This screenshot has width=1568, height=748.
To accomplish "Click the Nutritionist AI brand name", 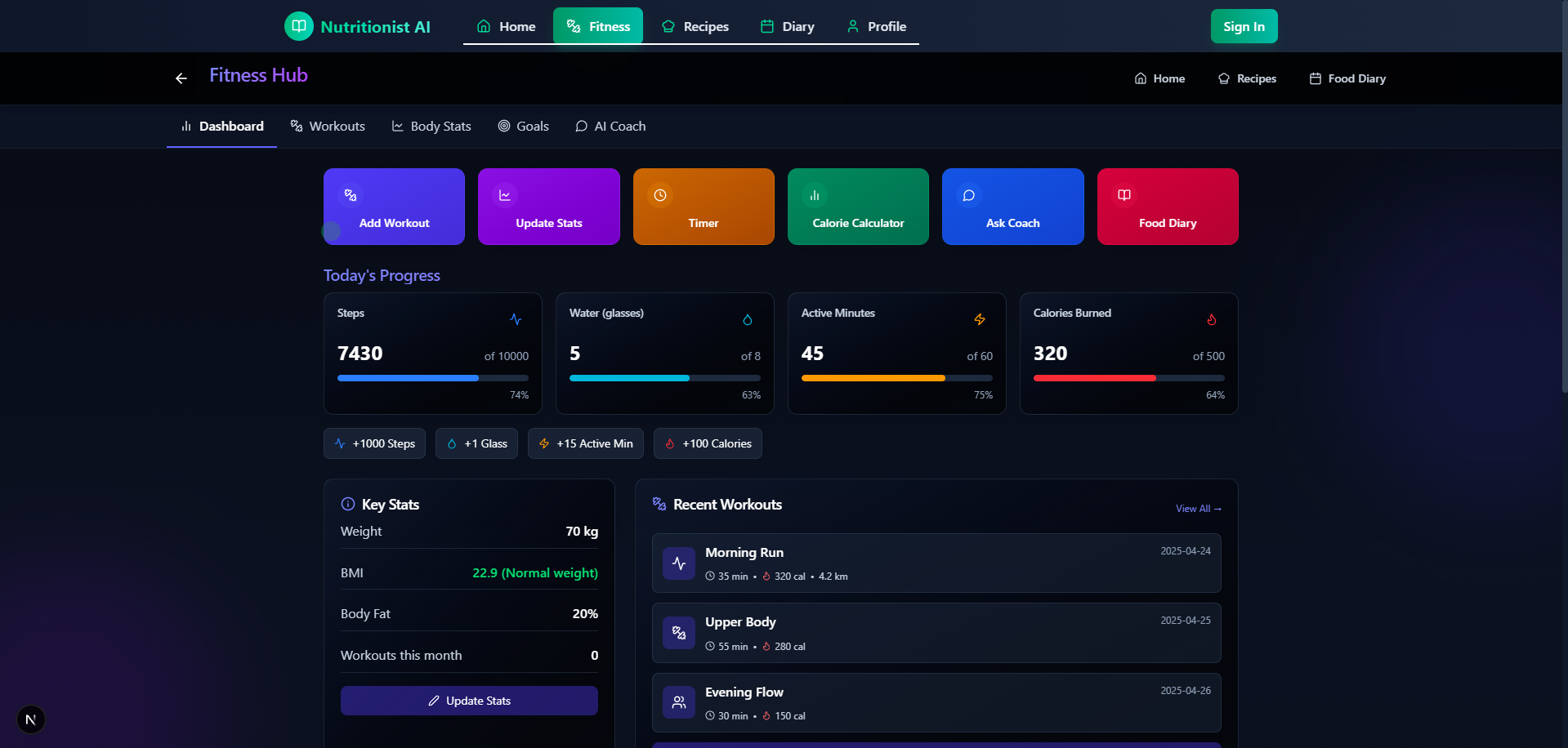I will coord(375,27).
